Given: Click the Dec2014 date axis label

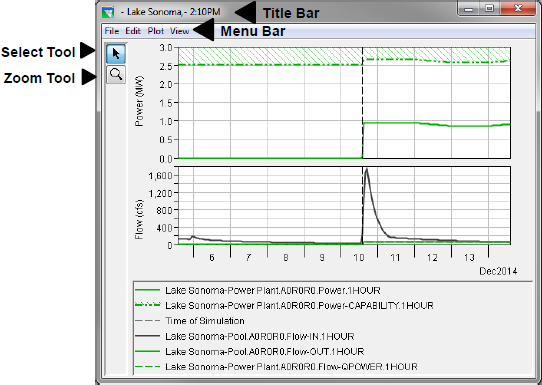Looking at the screenshot, I should [498, 271].
